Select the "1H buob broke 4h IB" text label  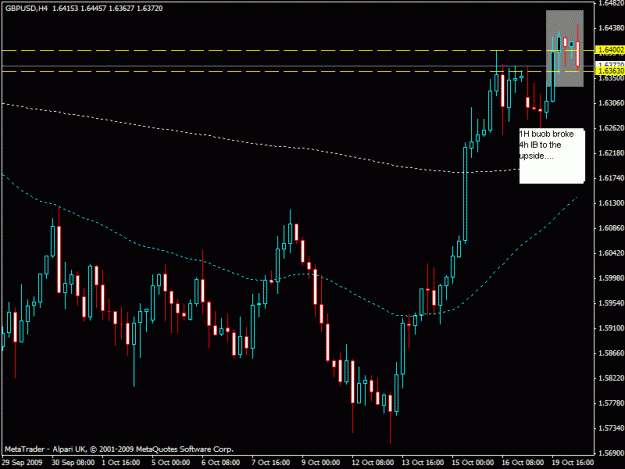pyautogui.click(x=552, y=156)
